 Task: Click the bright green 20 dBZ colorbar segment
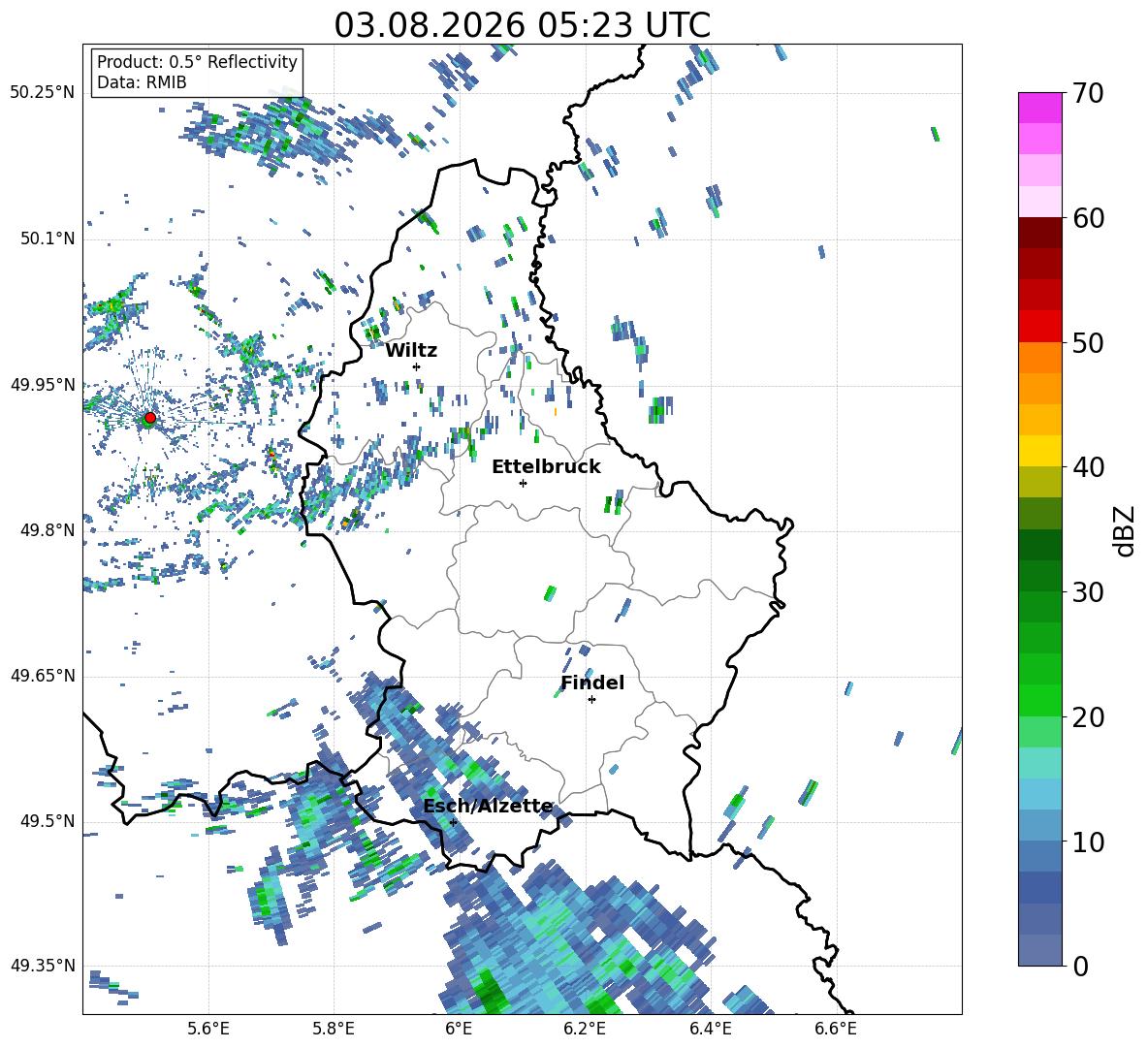(1039, 700)
